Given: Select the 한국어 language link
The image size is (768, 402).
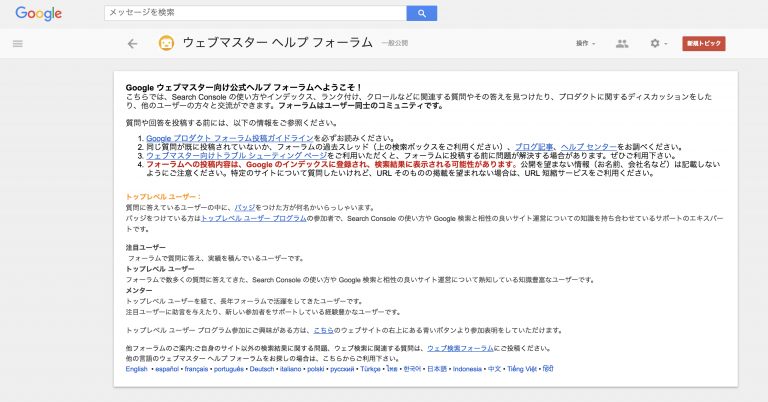Looking at the screenshot, I should [x=412, y=369].
